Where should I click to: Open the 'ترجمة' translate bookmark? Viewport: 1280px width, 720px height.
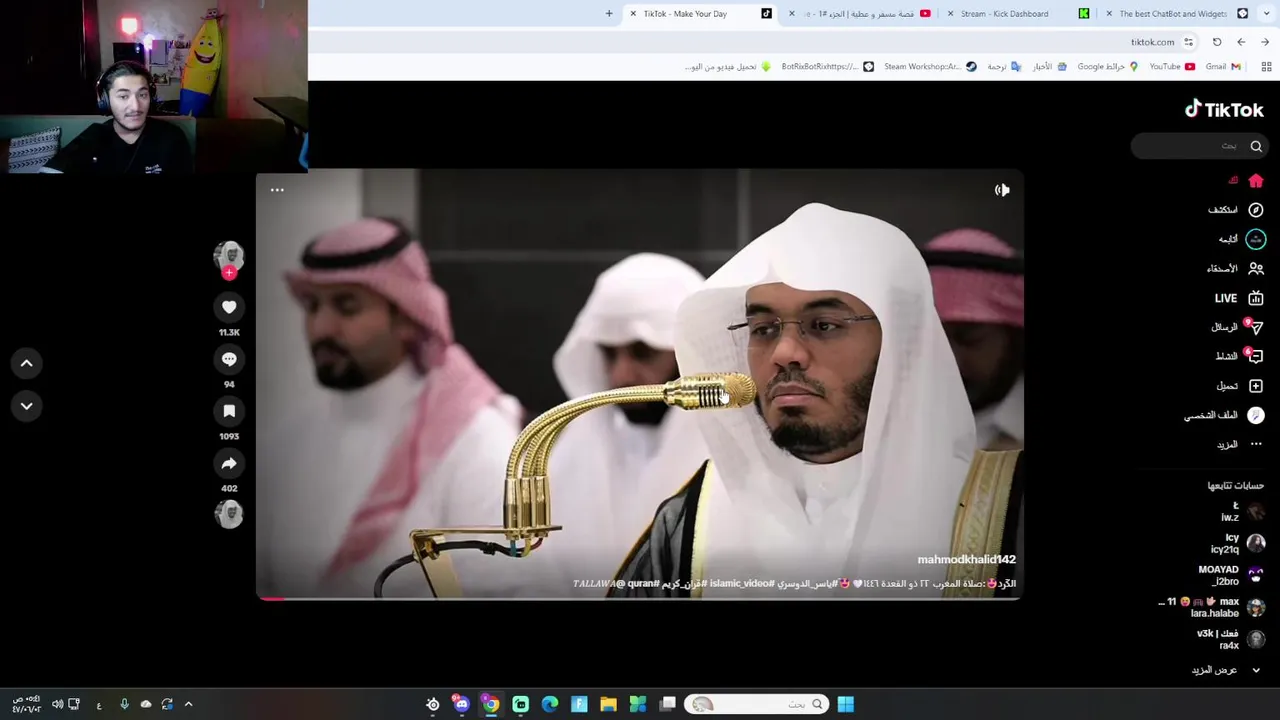[1004, 66]
